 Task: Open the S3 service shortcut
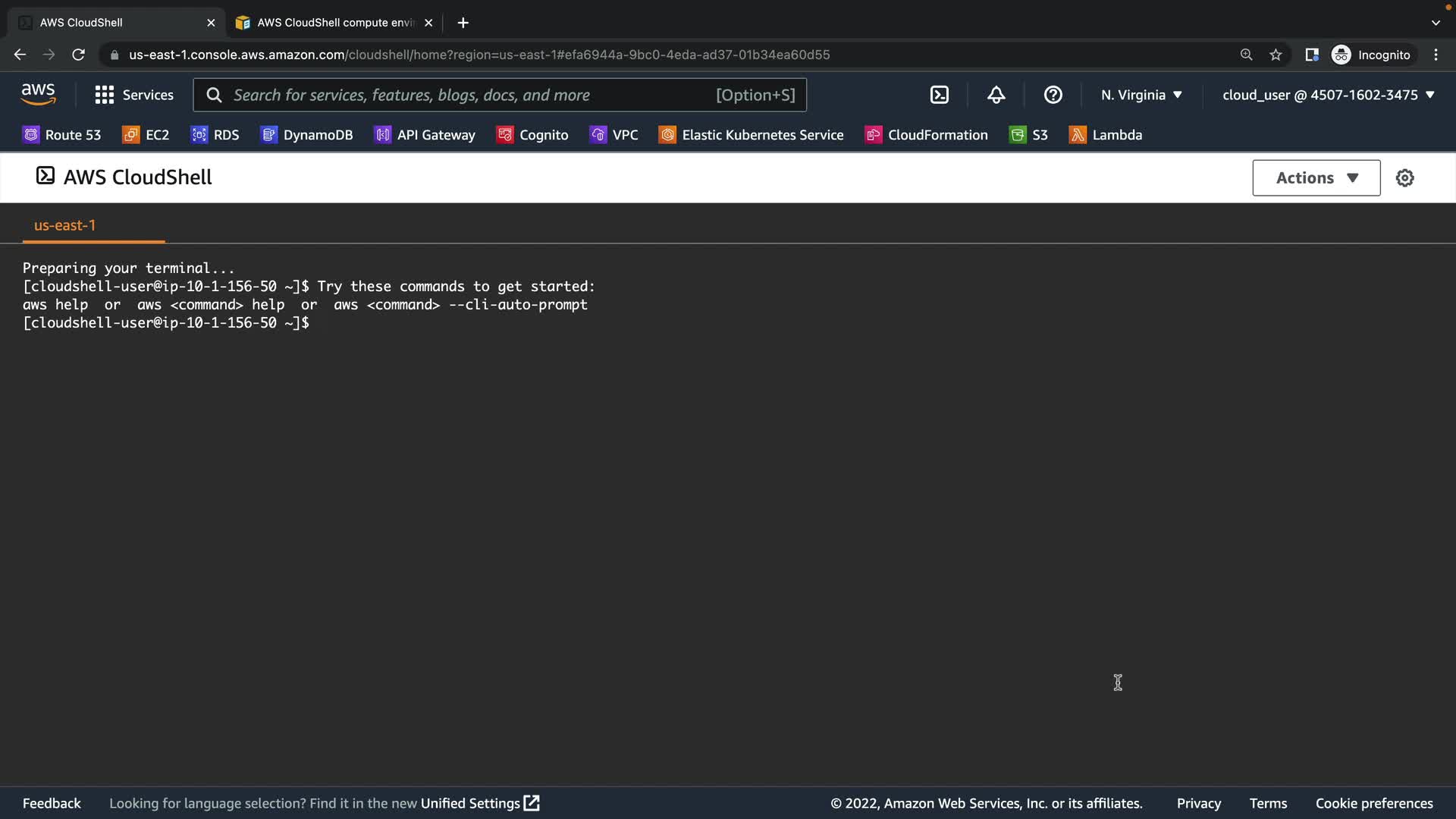[x=1028, y=135]
